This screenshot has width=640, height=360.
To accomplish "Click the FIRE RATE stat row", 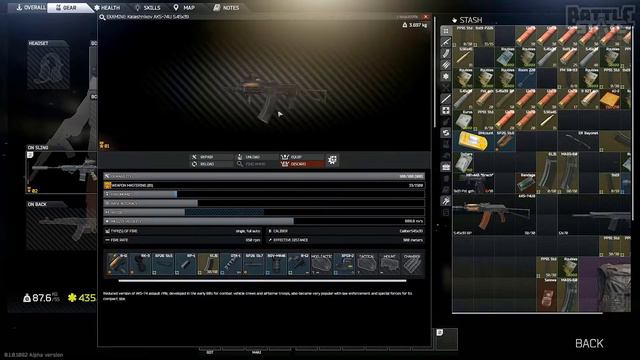I will coord(182,240).
